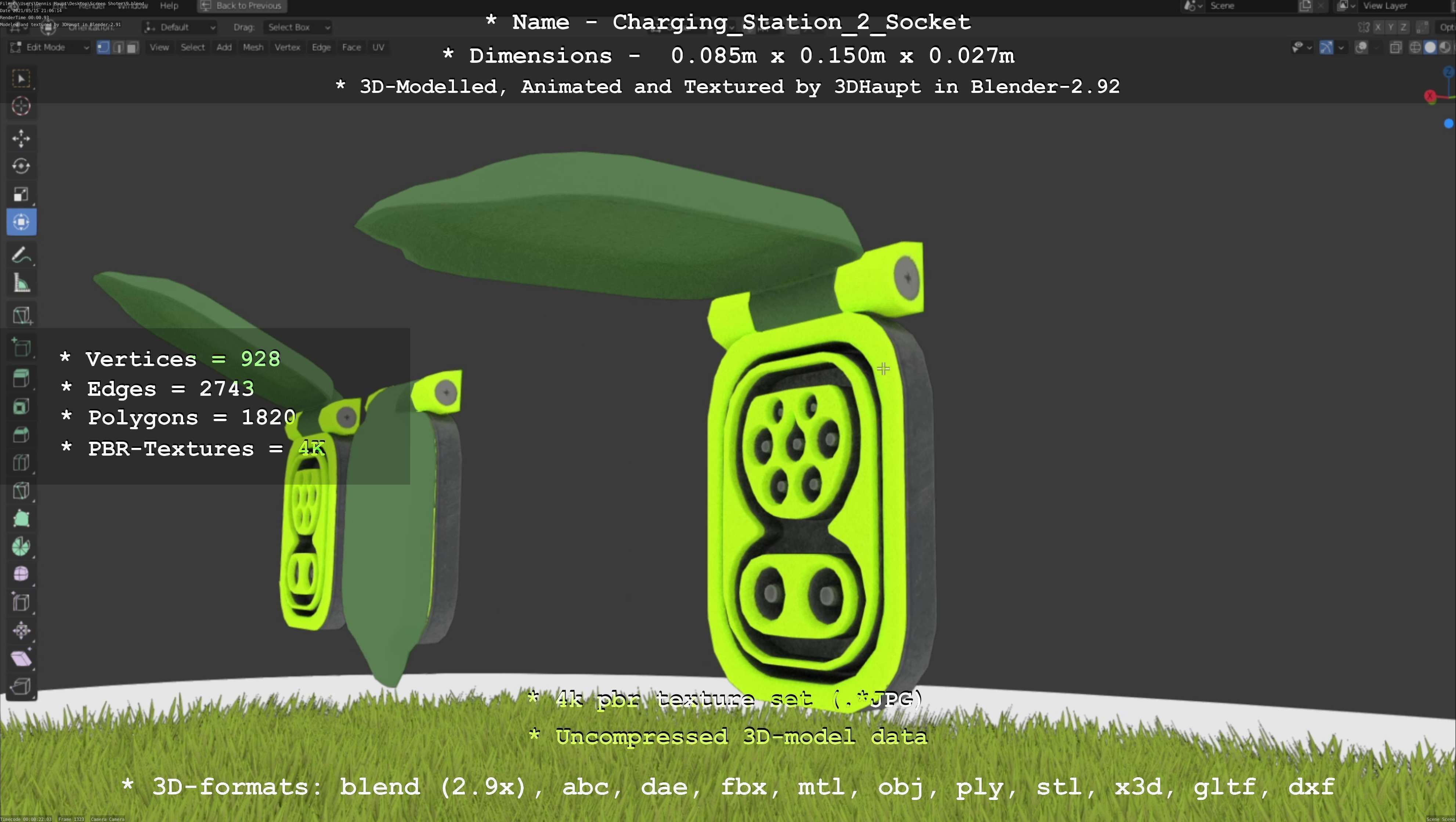
Task: Open the scene browse dropdown
Action: tap(1194, 6)
